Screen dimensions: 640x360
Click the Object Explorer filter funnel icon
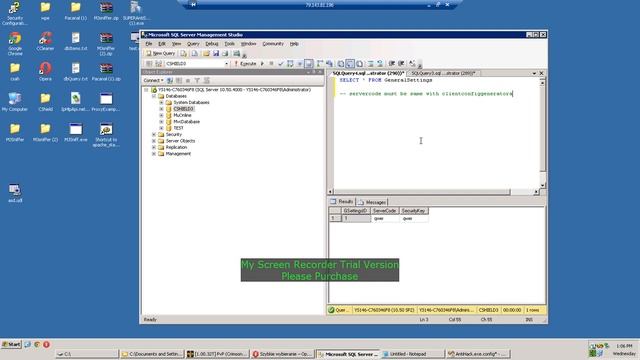point(197,80)
